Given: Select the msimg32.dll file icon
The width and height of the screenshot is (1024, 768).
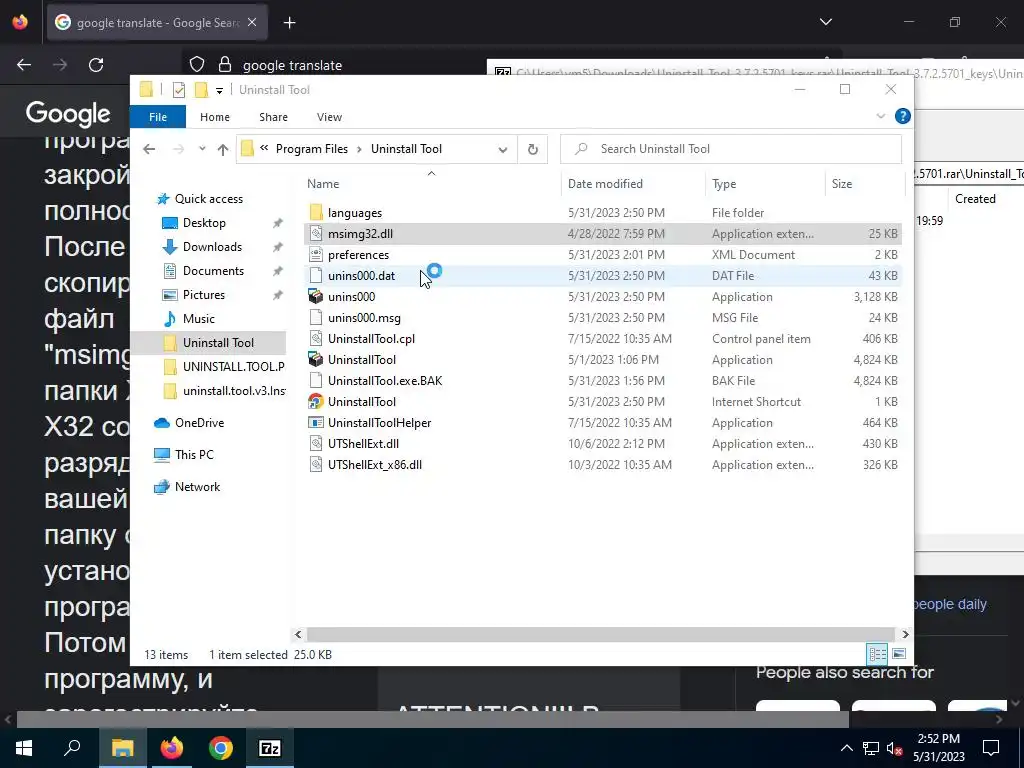Looking at the screenshot, I should 316,233.
